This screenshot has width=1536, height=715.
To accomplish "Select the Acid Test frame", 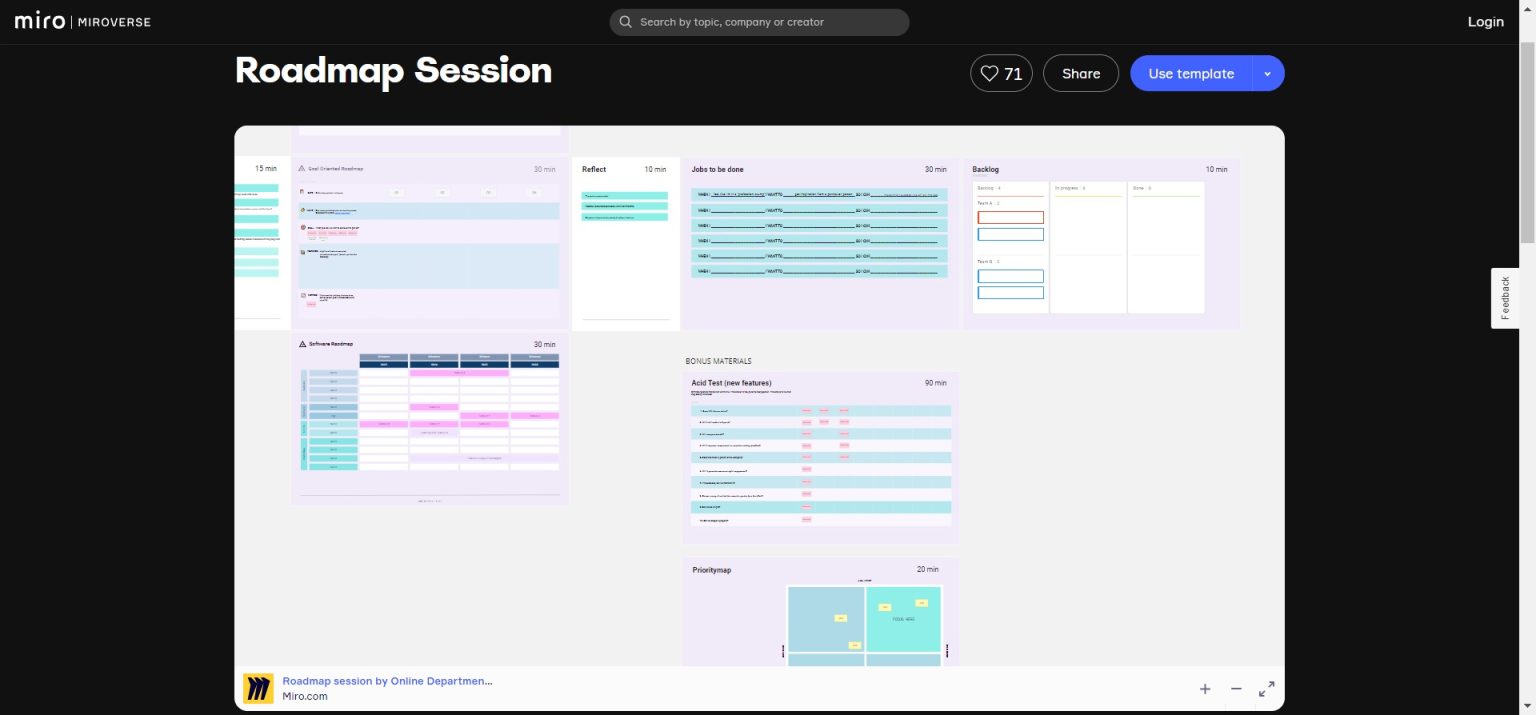I will 820,458.
